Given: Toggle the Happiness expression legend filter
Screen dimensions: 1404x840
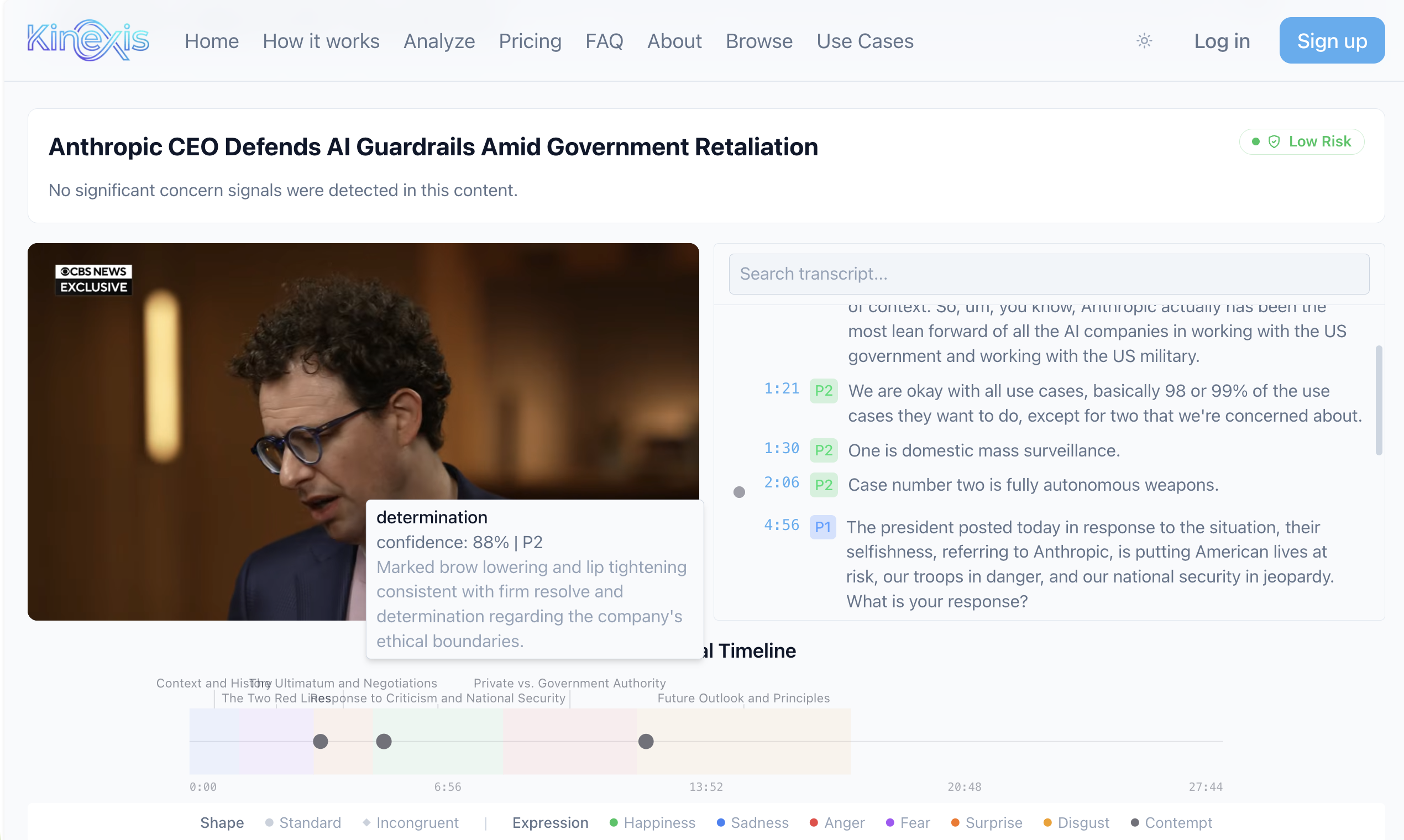Looking at the screenshot, I should pyautogui.click(x=652, y=822).
